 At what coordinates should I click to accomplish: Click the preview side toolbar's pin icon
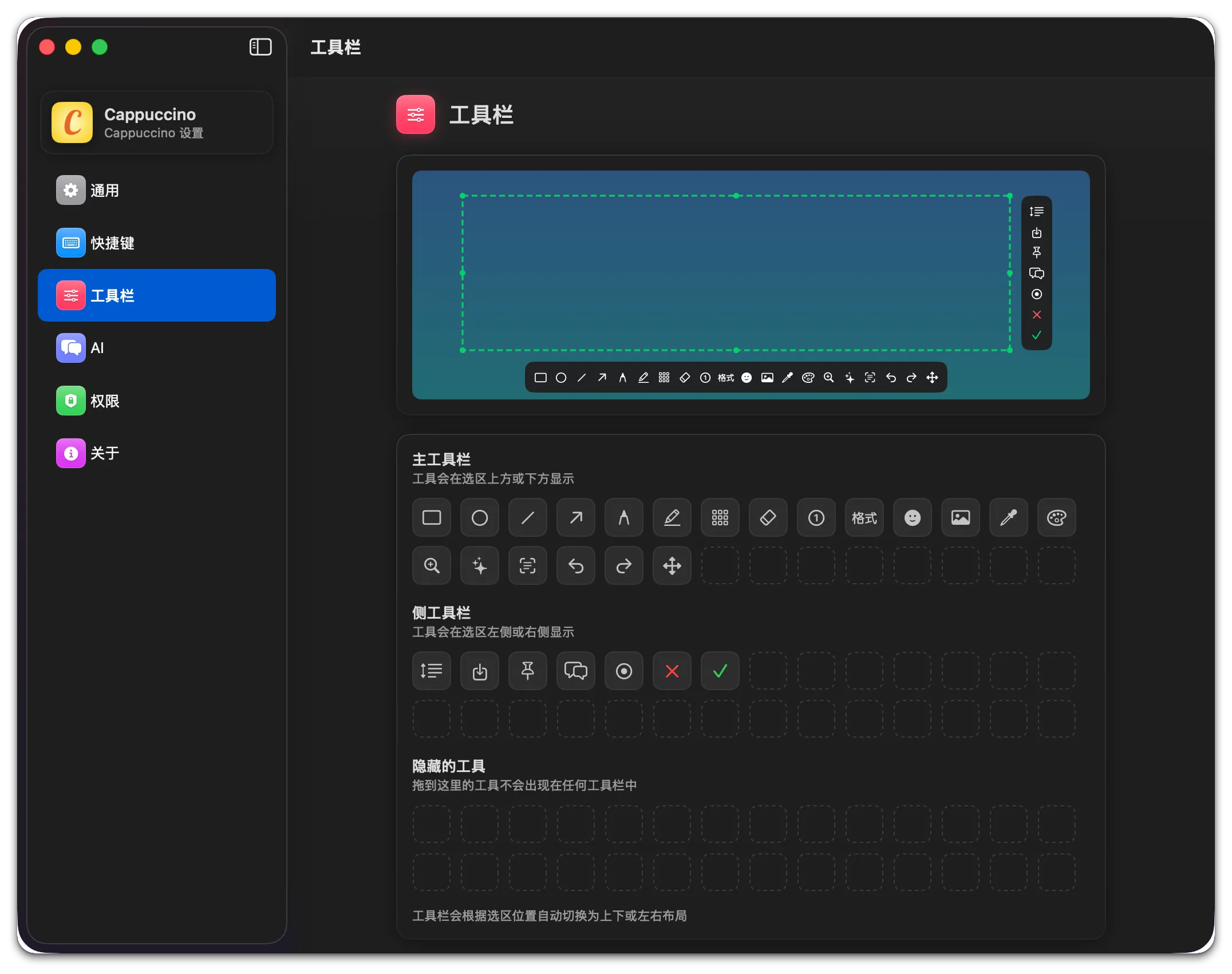[1037, 252]
